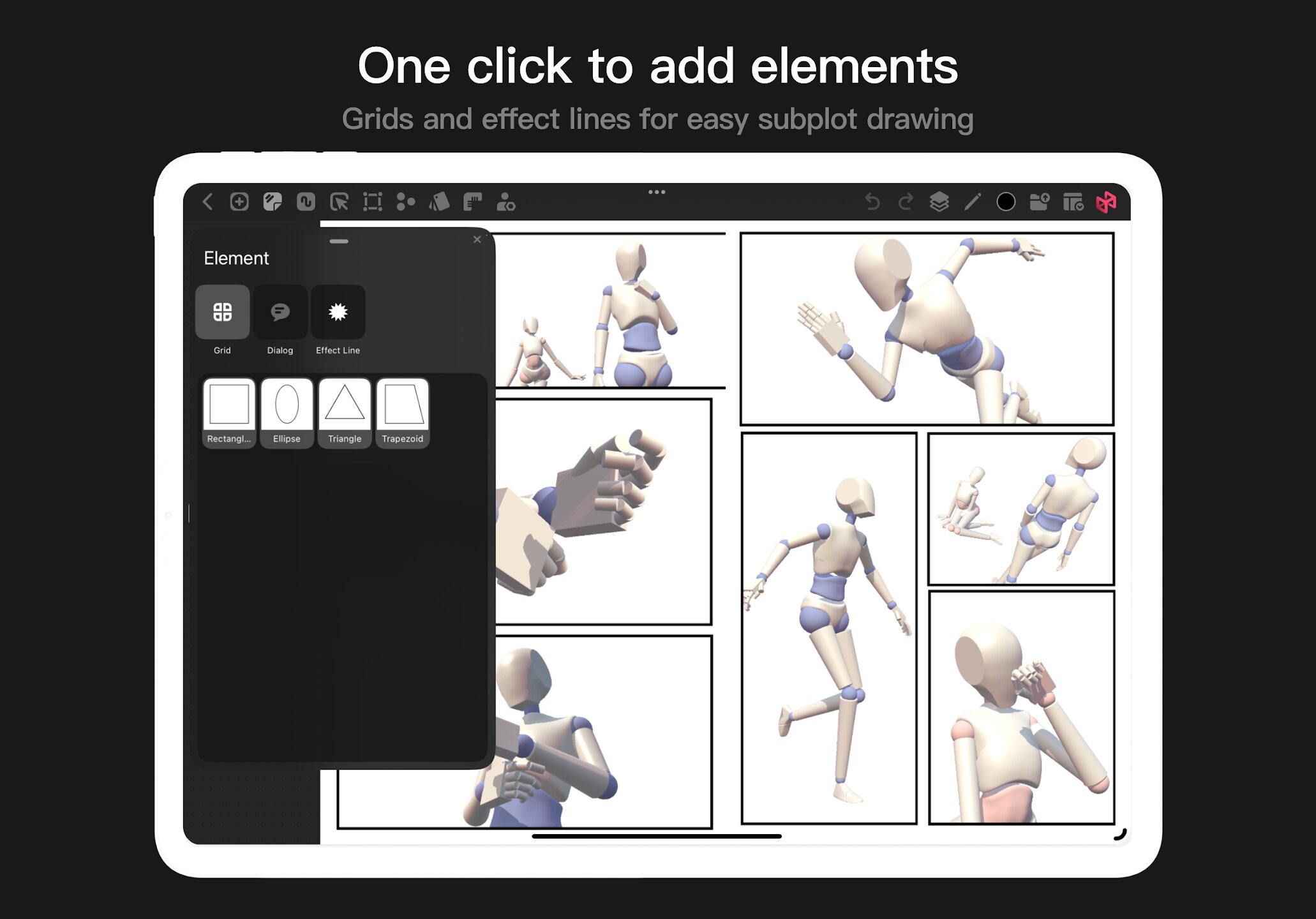Click the undo arrow
Image resolution: width=1316 pixels, height=919 pixels.
click(x=872, y=202)
